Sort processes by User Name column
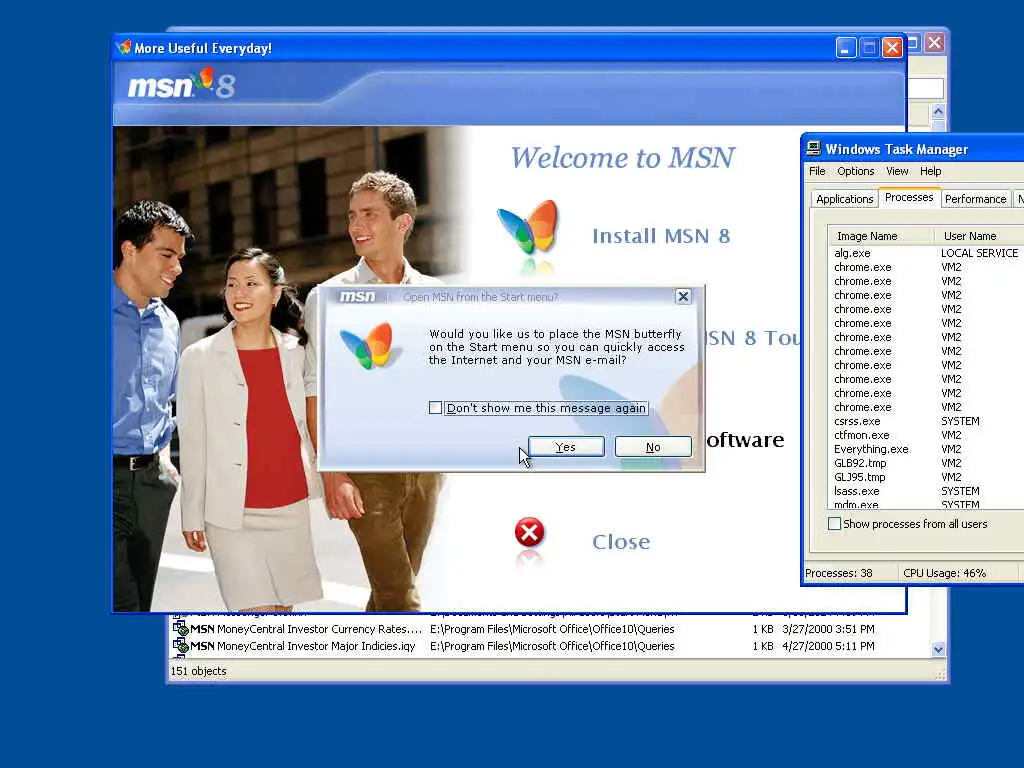Viewport: 1024px width, 768px height. pyautogui.click(x=979, y=236)
